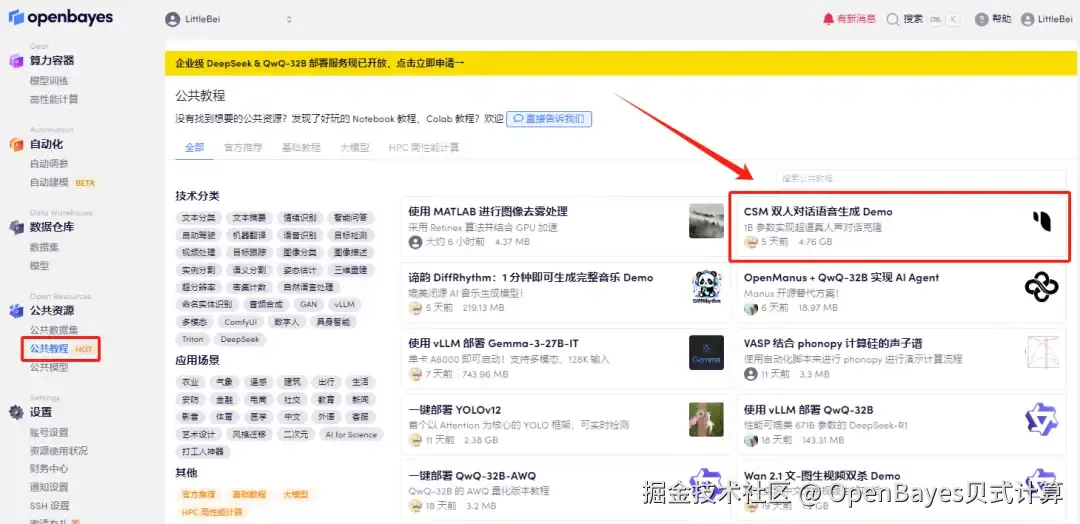Switch to the 大模型 tab

click(x=355, y=147)
